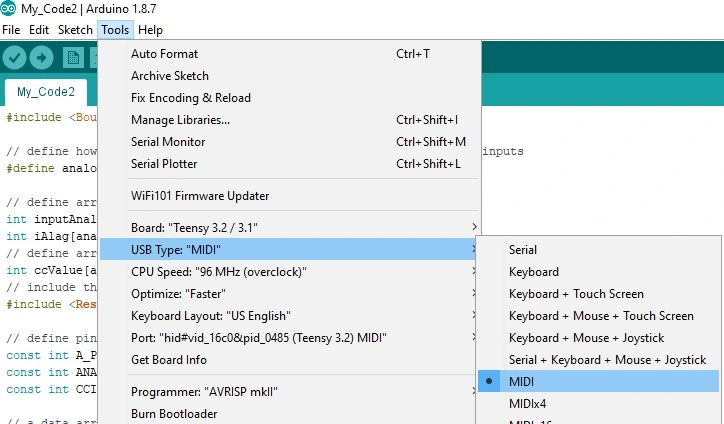Click the Upload arrow toolbar icon
This screenshot has height=424, width=724.
[42, 58]
